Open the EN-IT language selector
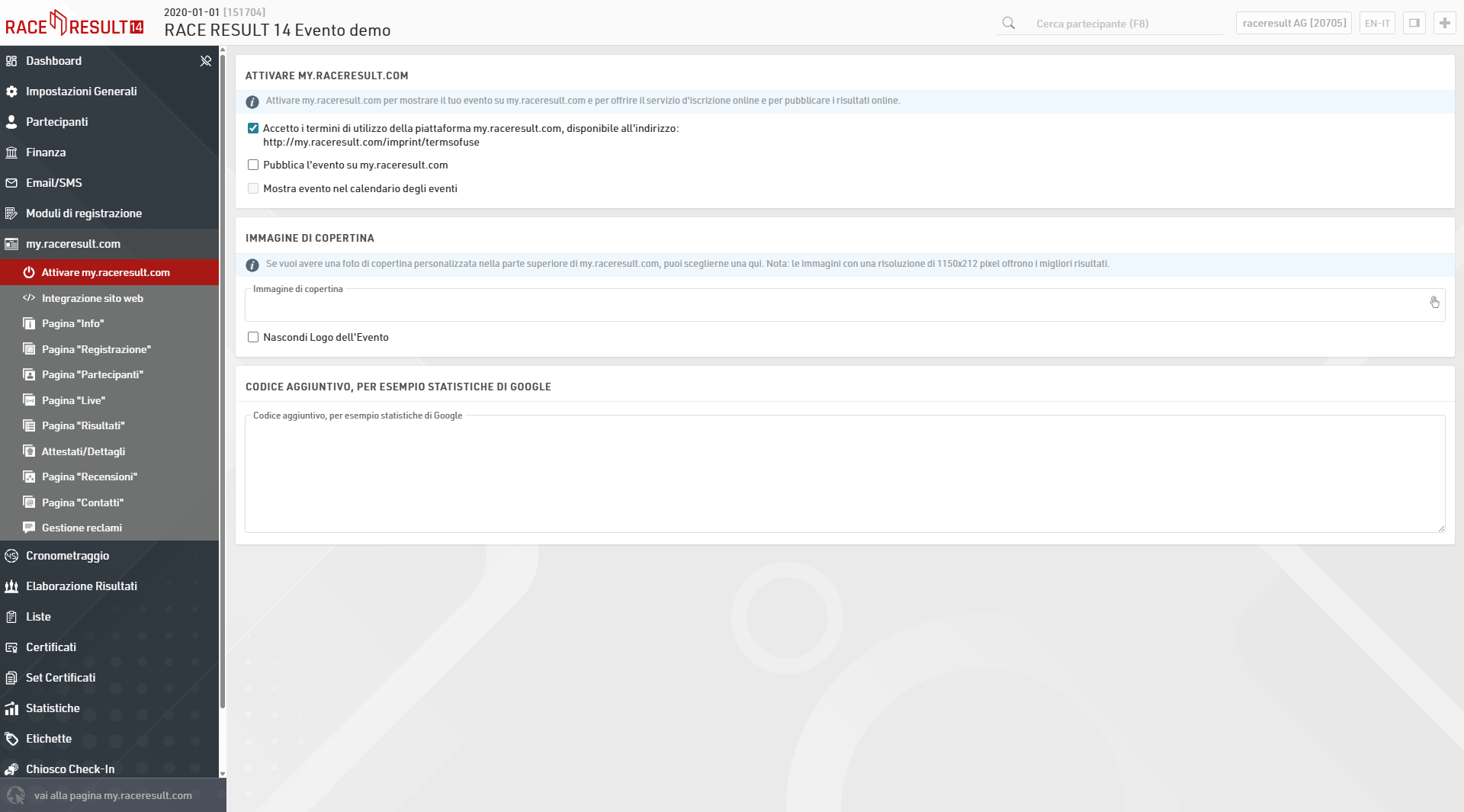The width and height of the screenshot is (1464, 812). (1376, 24)
